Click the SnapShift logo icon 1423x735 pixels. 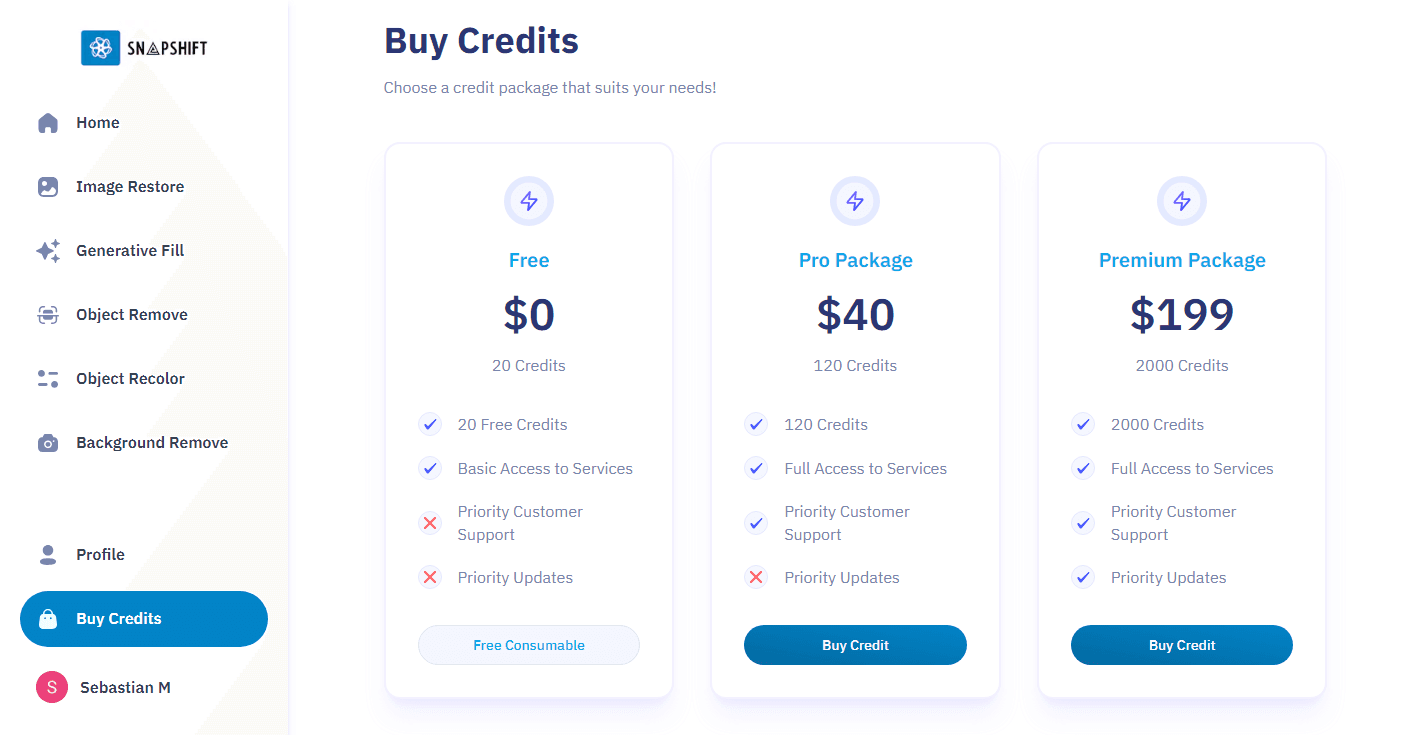click(100, 47)
